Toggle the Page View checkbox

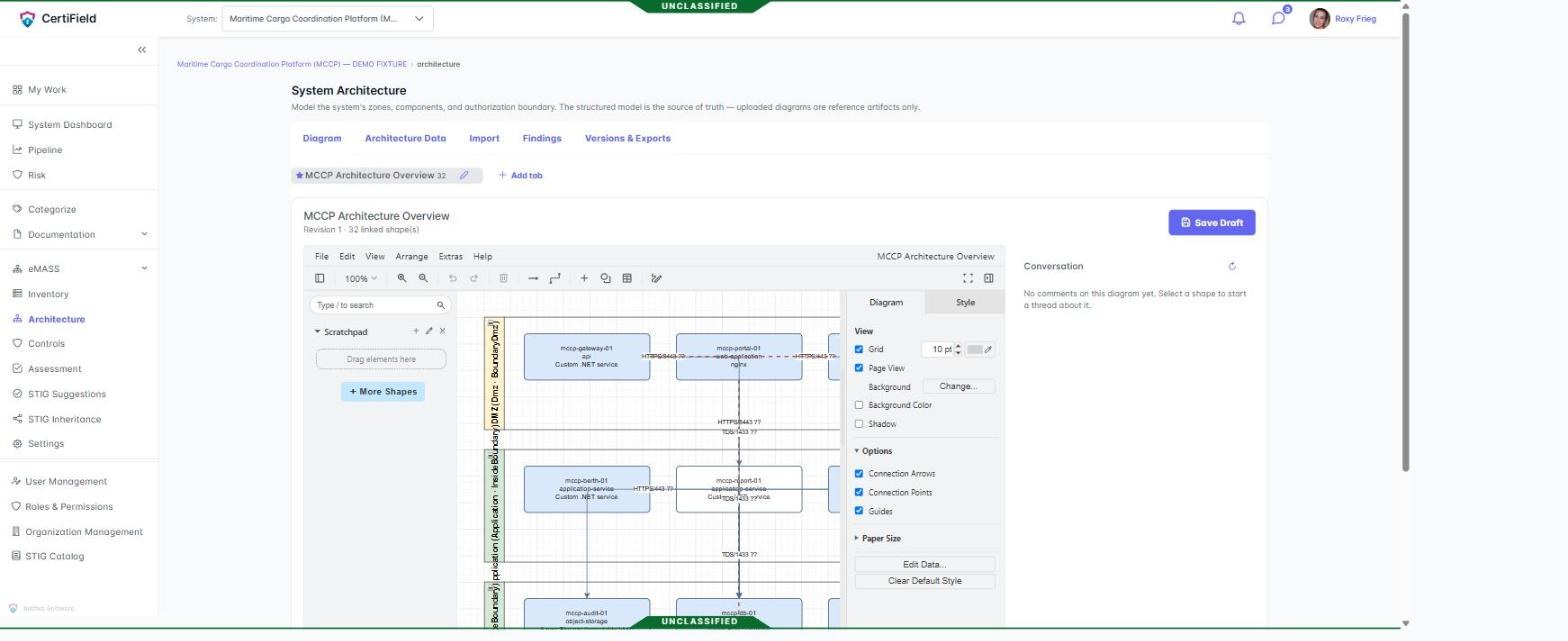click(859, 368)
